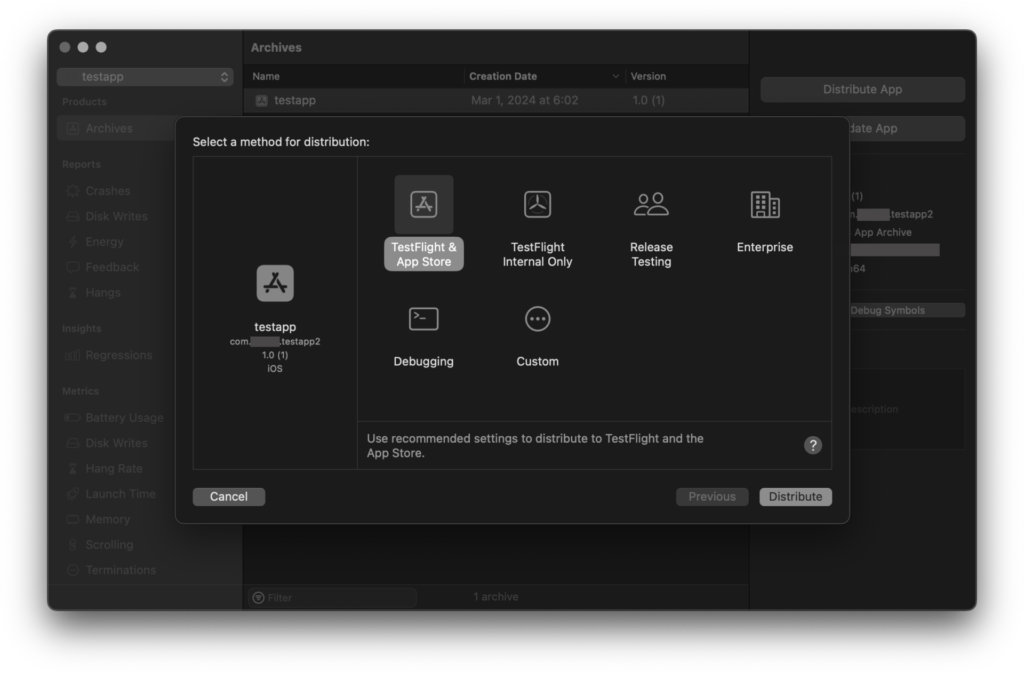Click the Distribute App button
Image resolution: width=1024 pixels, height=673 pixels.
tap(862, 89)
